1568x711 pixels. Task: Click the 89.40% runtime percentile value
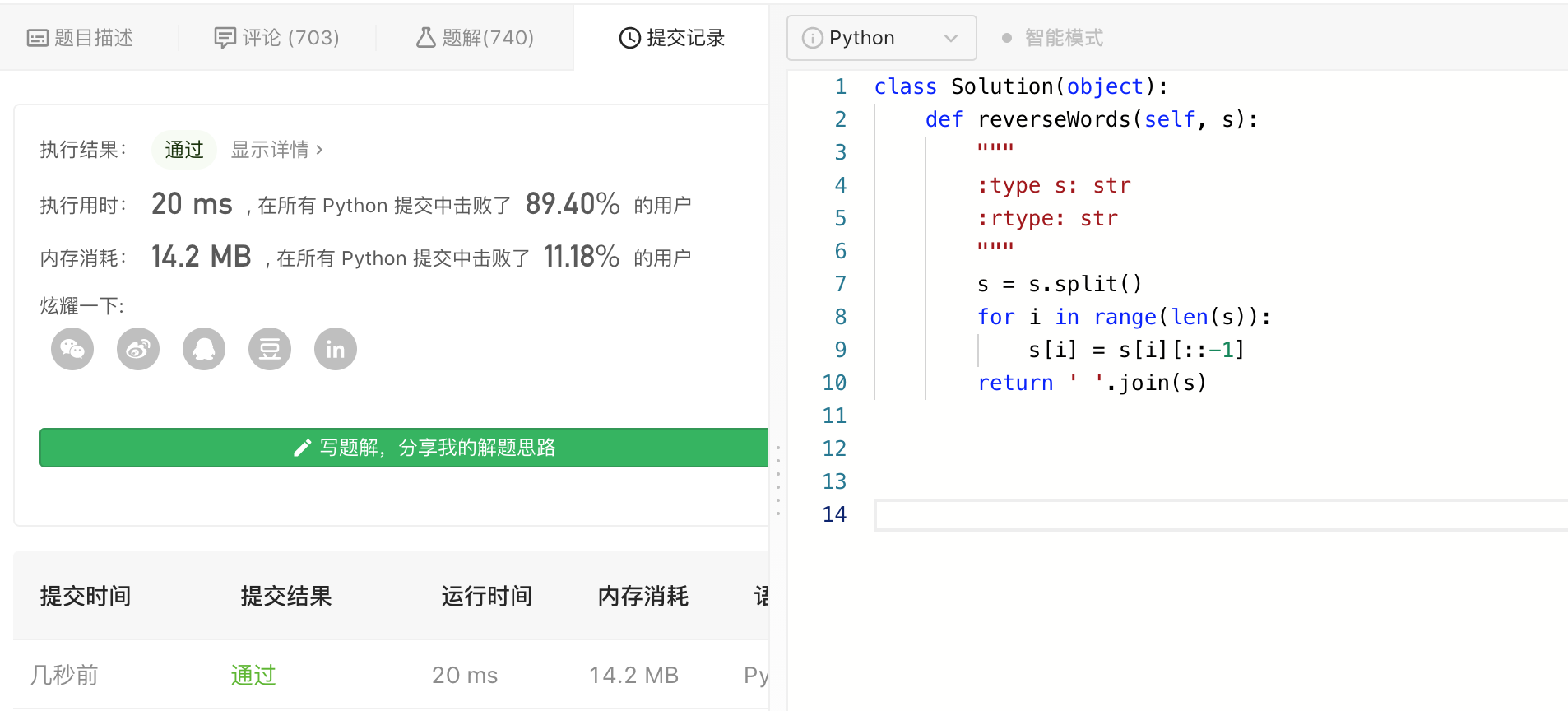(573, 204)
